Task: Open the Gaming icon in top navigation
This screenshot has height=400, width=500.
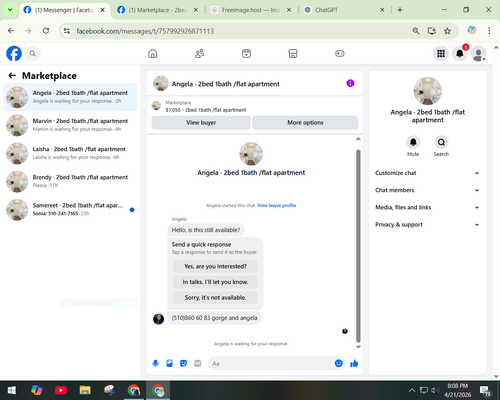Action: [340, 53]
